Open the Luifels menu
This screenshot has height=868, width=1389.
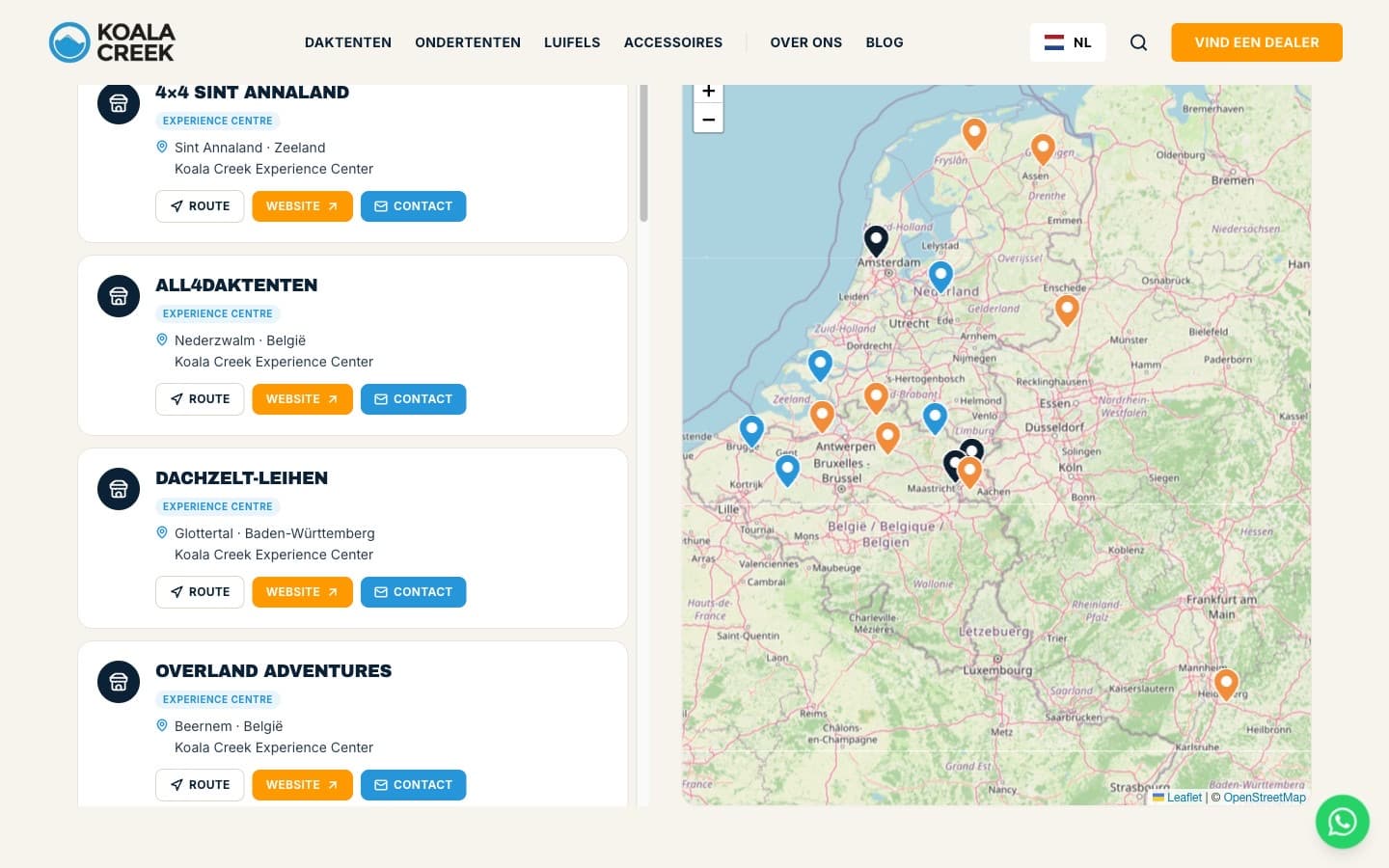pyautogui.click(x=572, y=42)
